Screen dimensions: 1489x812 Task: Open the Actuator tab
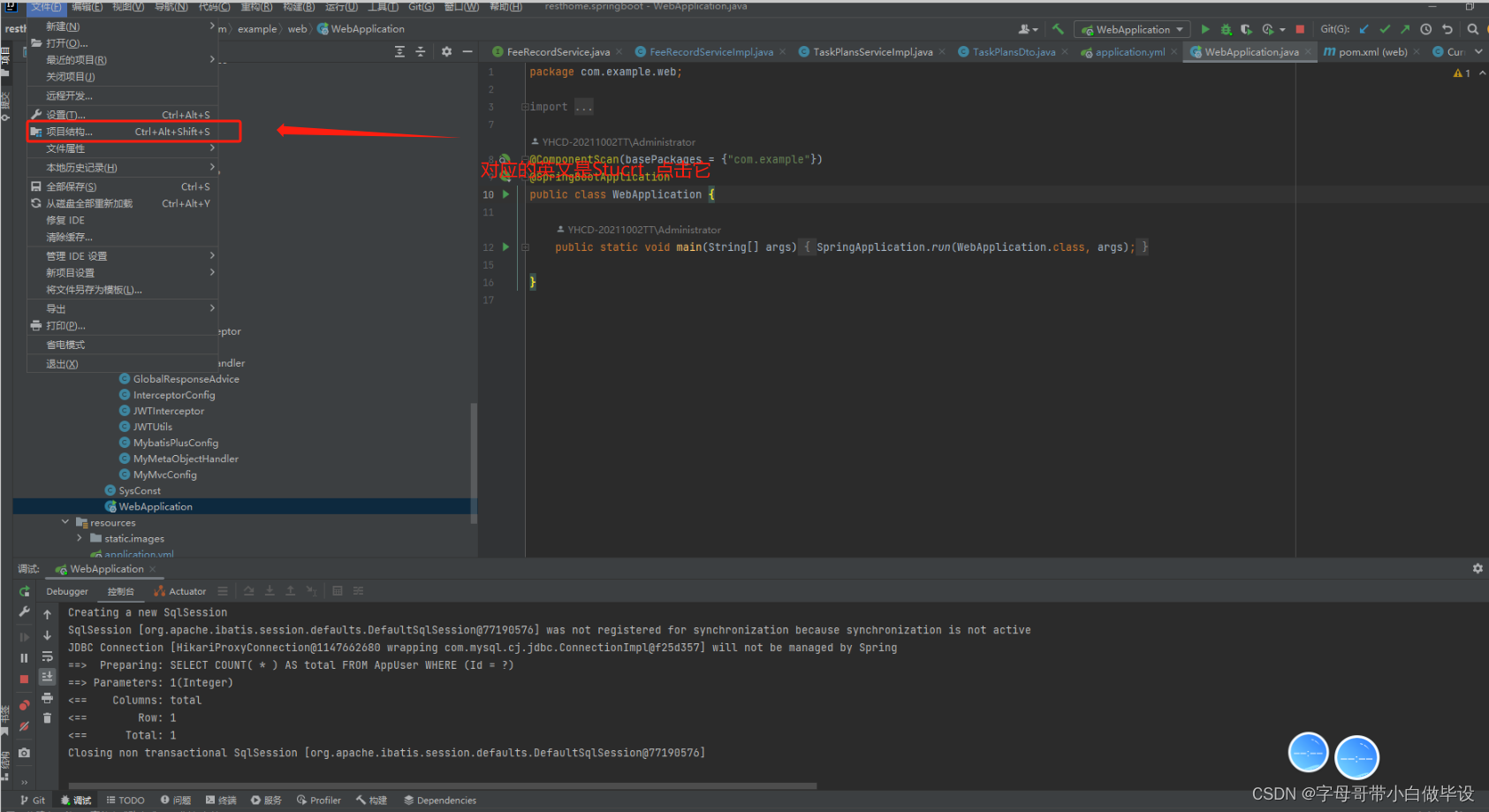pos(180,591)
